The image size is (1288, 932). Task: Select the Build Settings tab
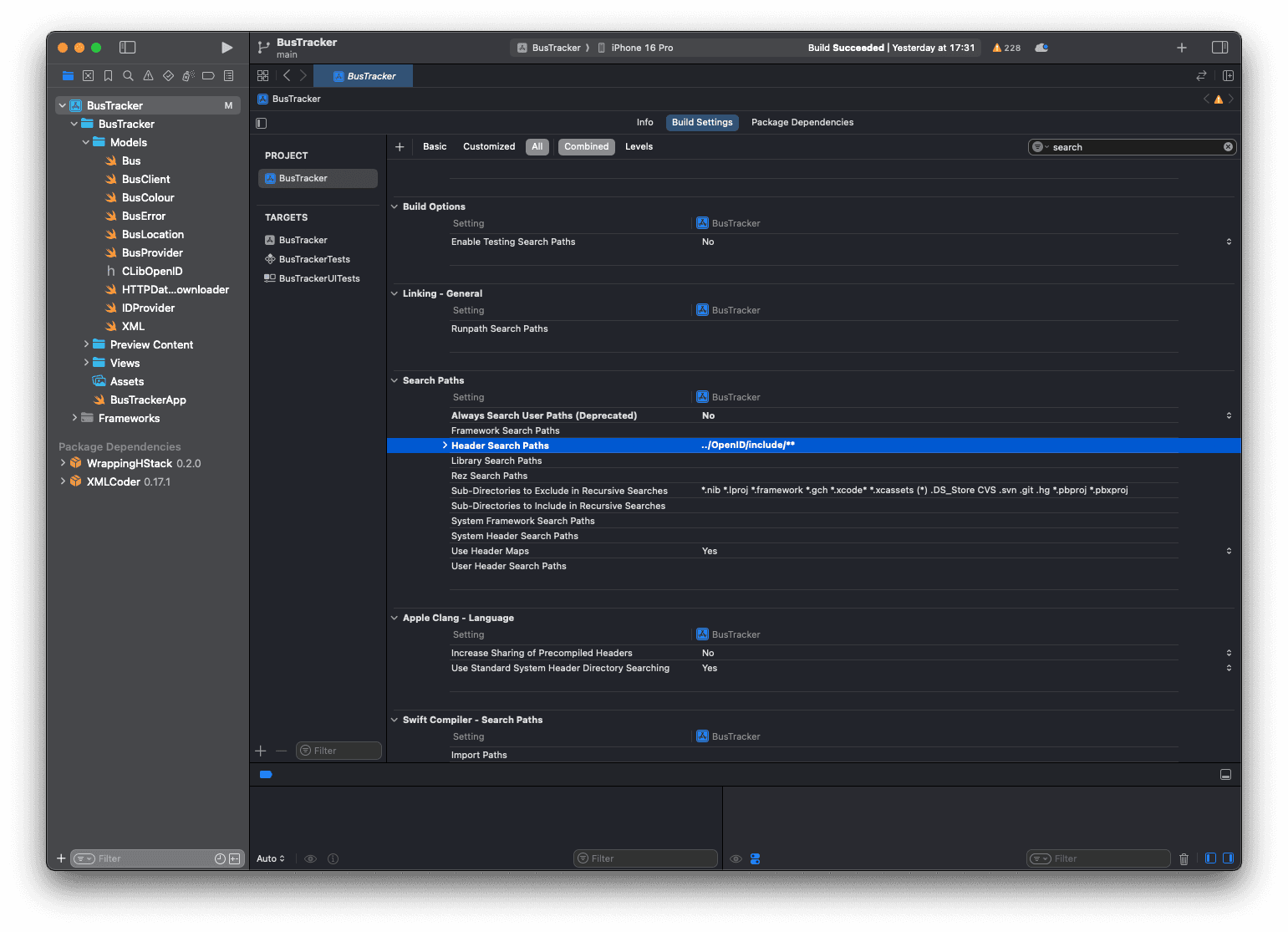(x=702, y=122)
